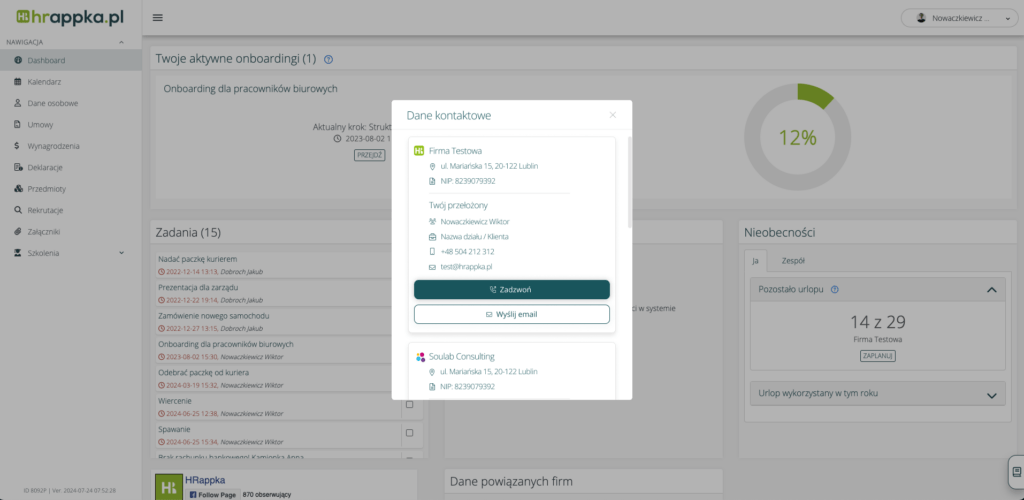Screen dimensions: 1024x500
Task: Check the Spawanie task checkbox
Action: 408,433
